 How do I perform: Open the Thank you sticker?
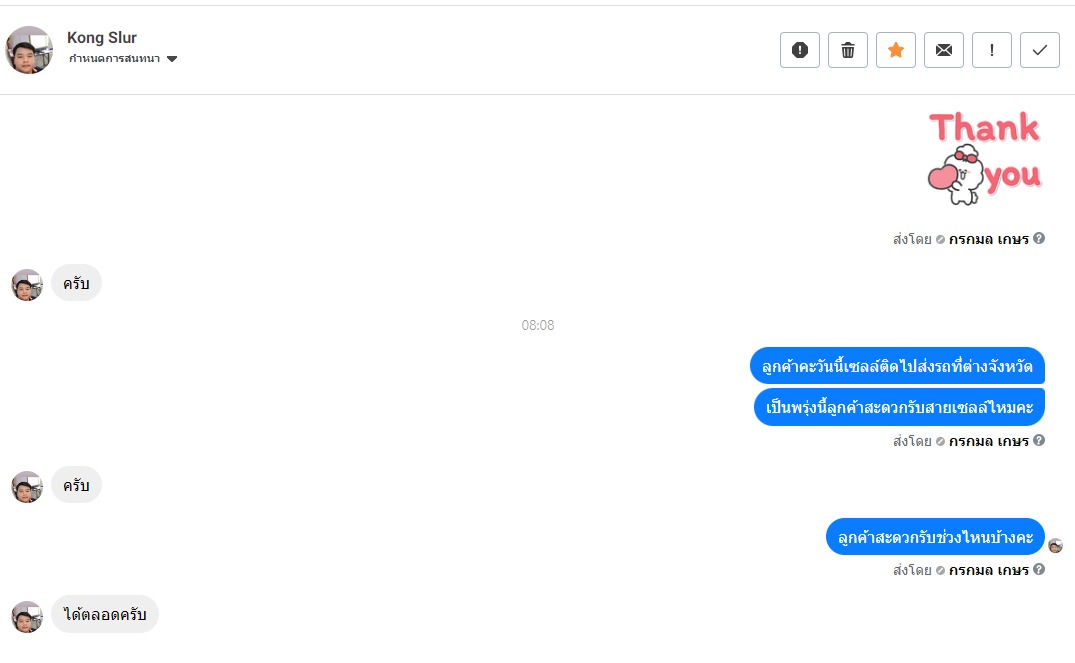coord(985,158)
